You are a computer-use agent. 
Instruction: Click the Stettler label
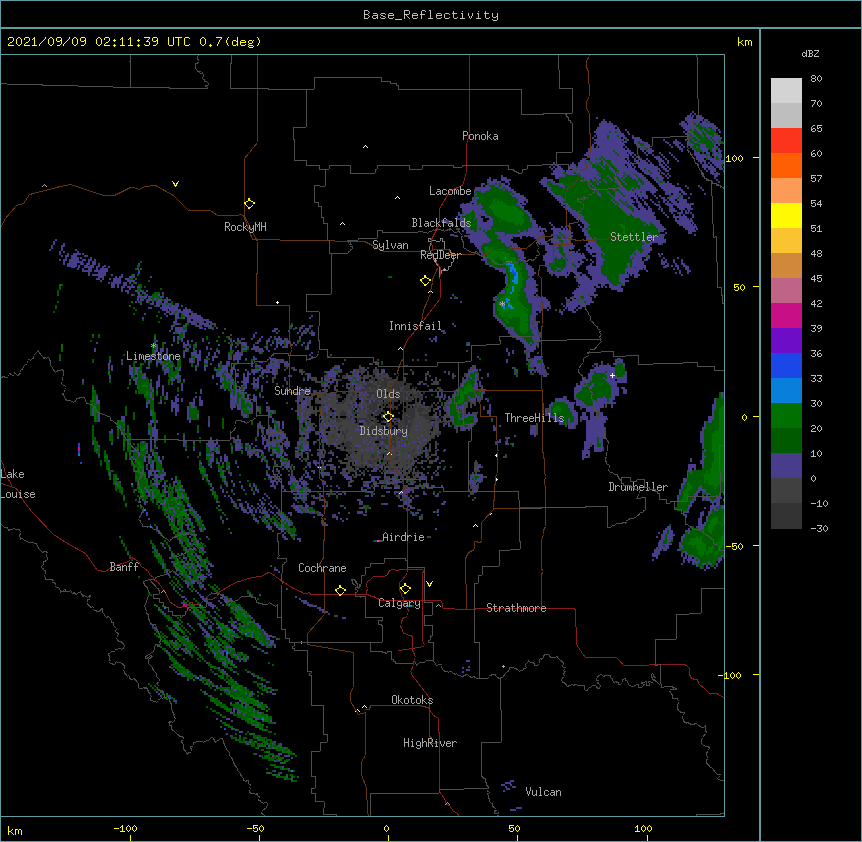[x=634, y=237]
